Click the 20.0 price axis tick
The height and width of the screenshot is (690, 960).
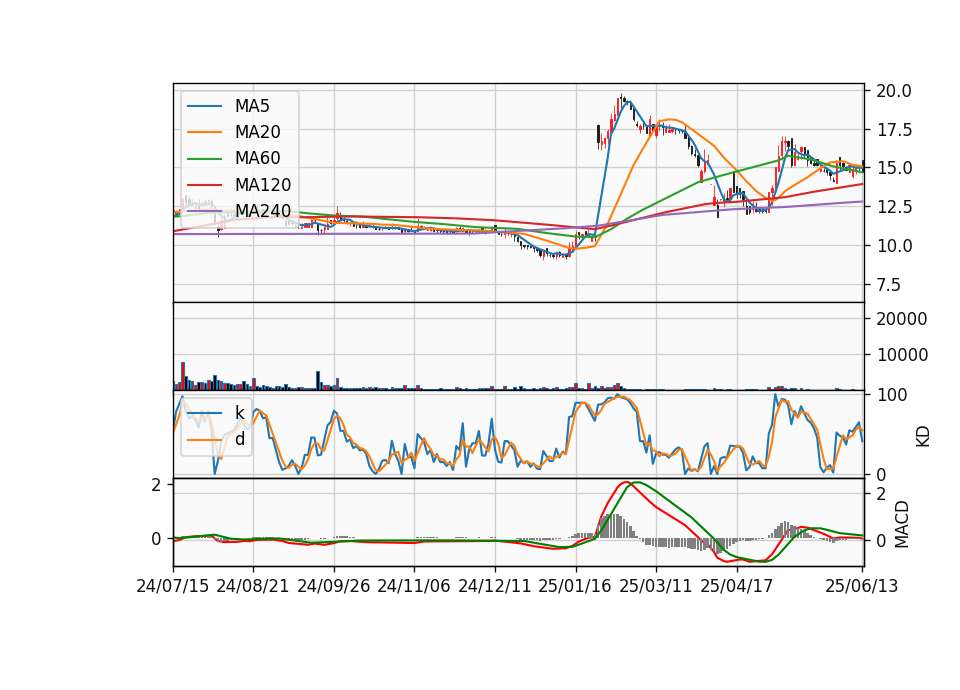(x=893, y=91)
